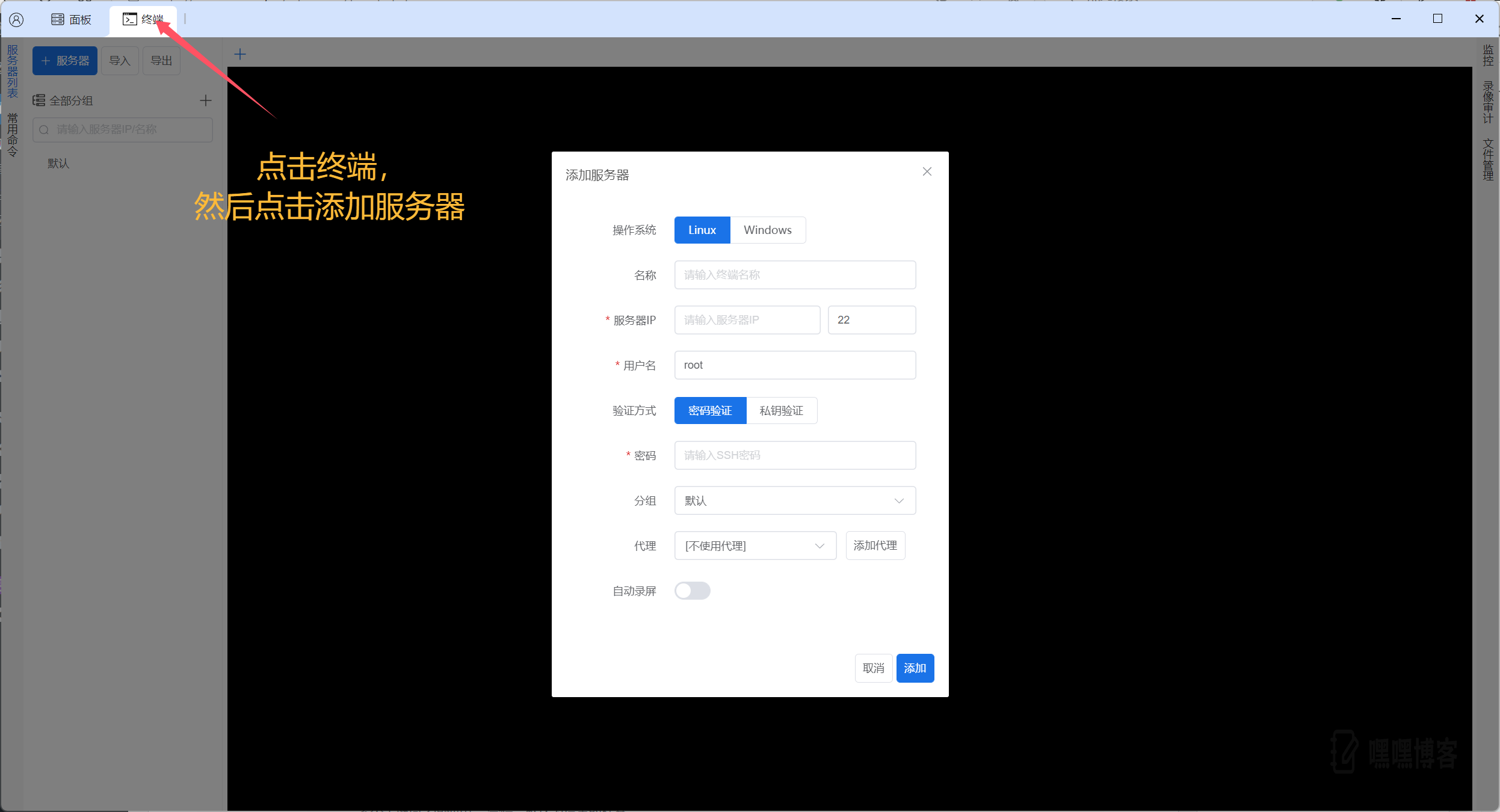The width and height of the screenshot is (1500, 812).
Task: 点击标签栏上的加号新建终端标签
Action: point(239,54)
